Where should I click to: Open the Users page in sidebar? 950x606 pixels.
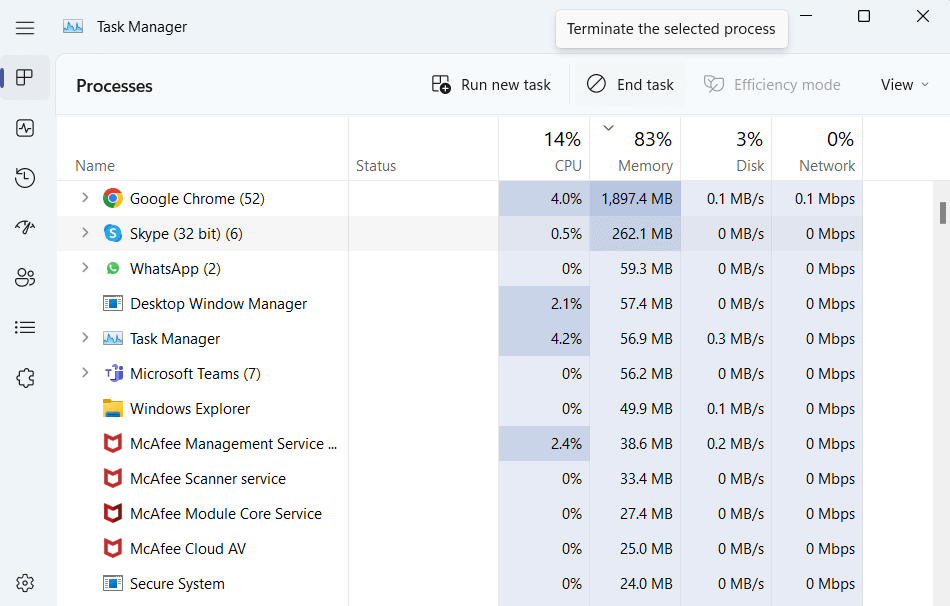pos(25,278)
